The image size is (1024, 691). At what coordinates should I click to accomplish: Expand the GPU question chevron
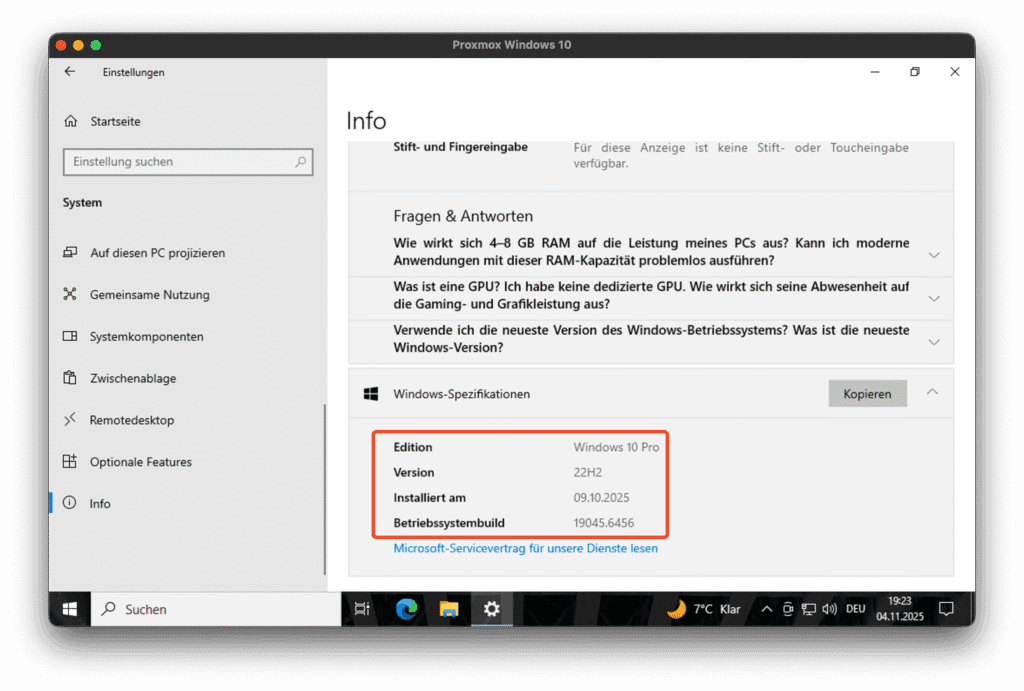pos(934,298)
